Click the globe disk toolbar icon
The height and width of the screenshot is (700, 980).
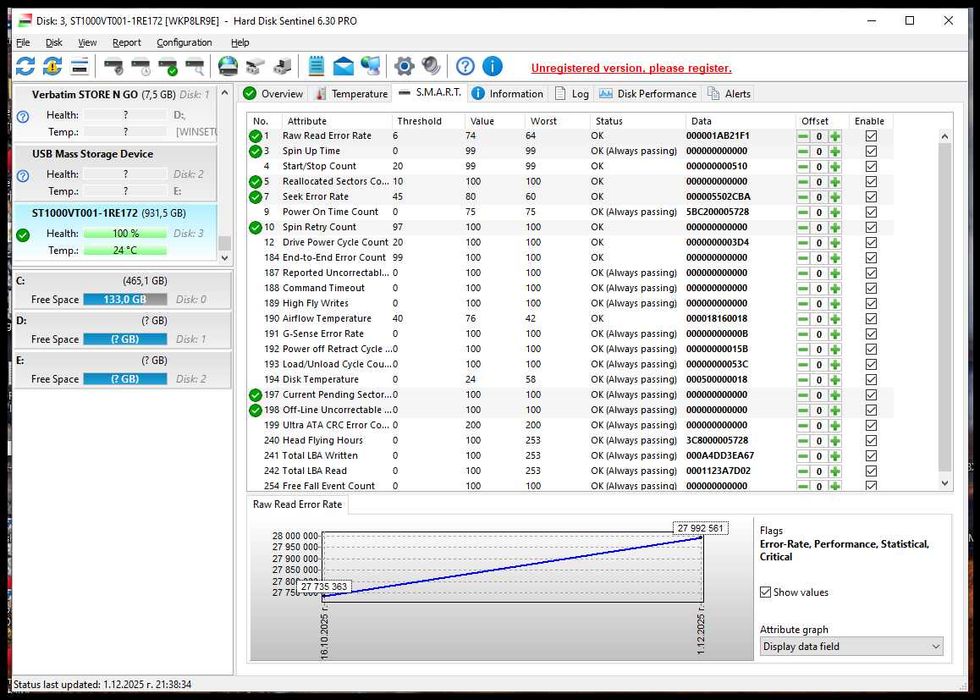click(228, 67)
